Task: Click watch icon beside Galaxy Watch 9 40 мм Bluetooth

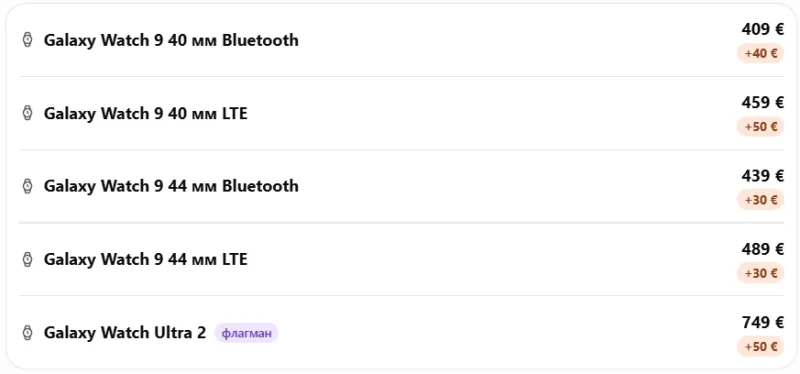Action: (28, 40)
